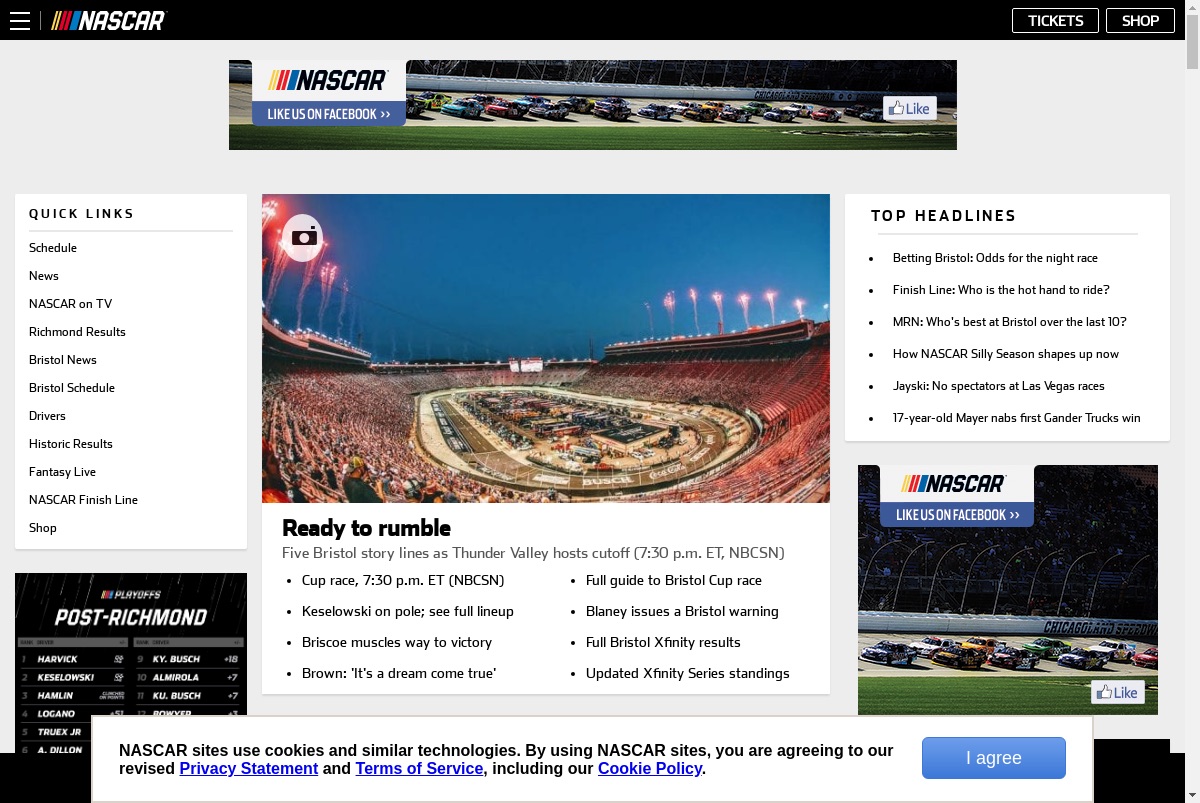The height and width of the screenshot is (803, 1200).
Task: Click the NASCAR logo in header
Action: click(109, 20)
